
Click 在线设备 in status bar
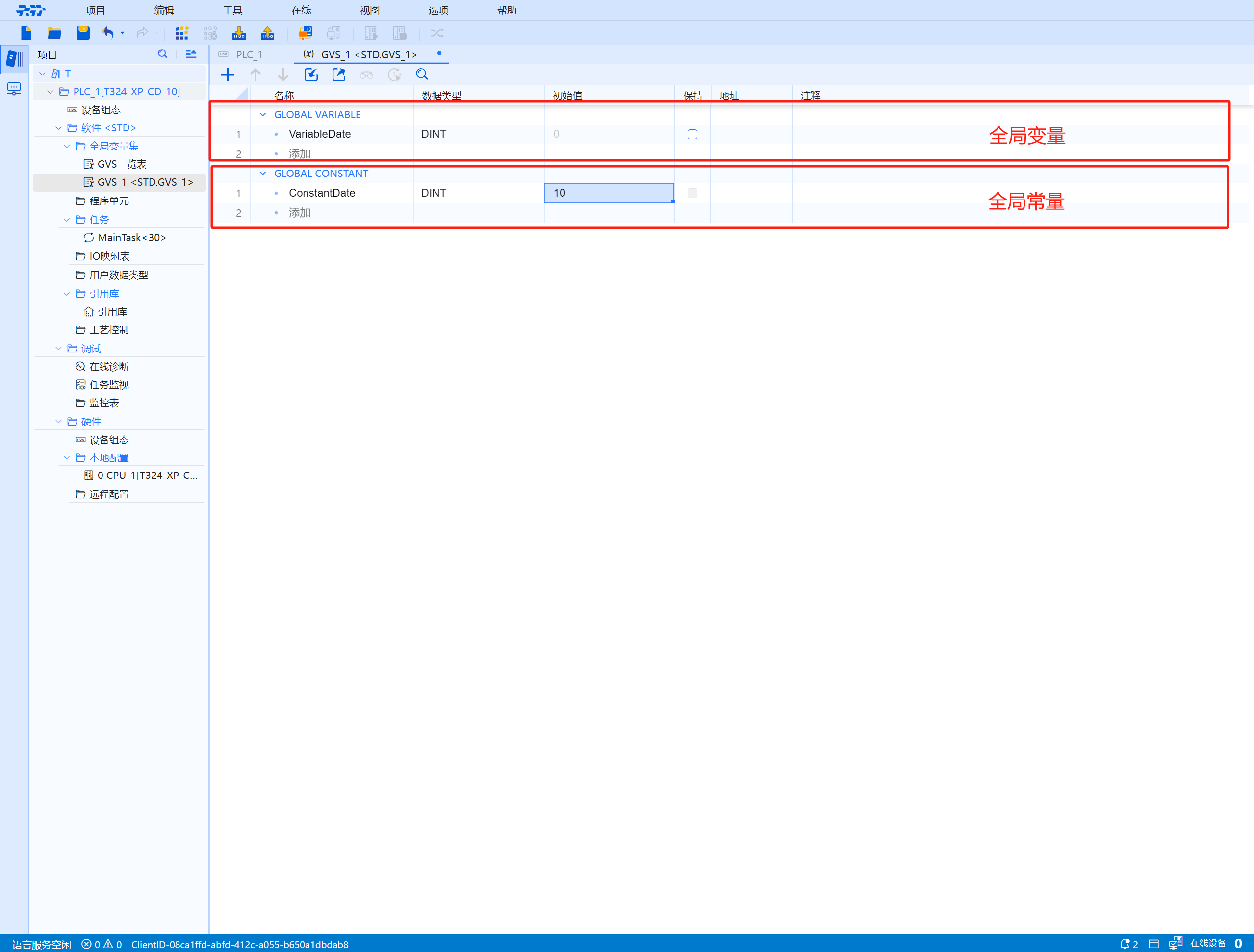coord(1207,943)
